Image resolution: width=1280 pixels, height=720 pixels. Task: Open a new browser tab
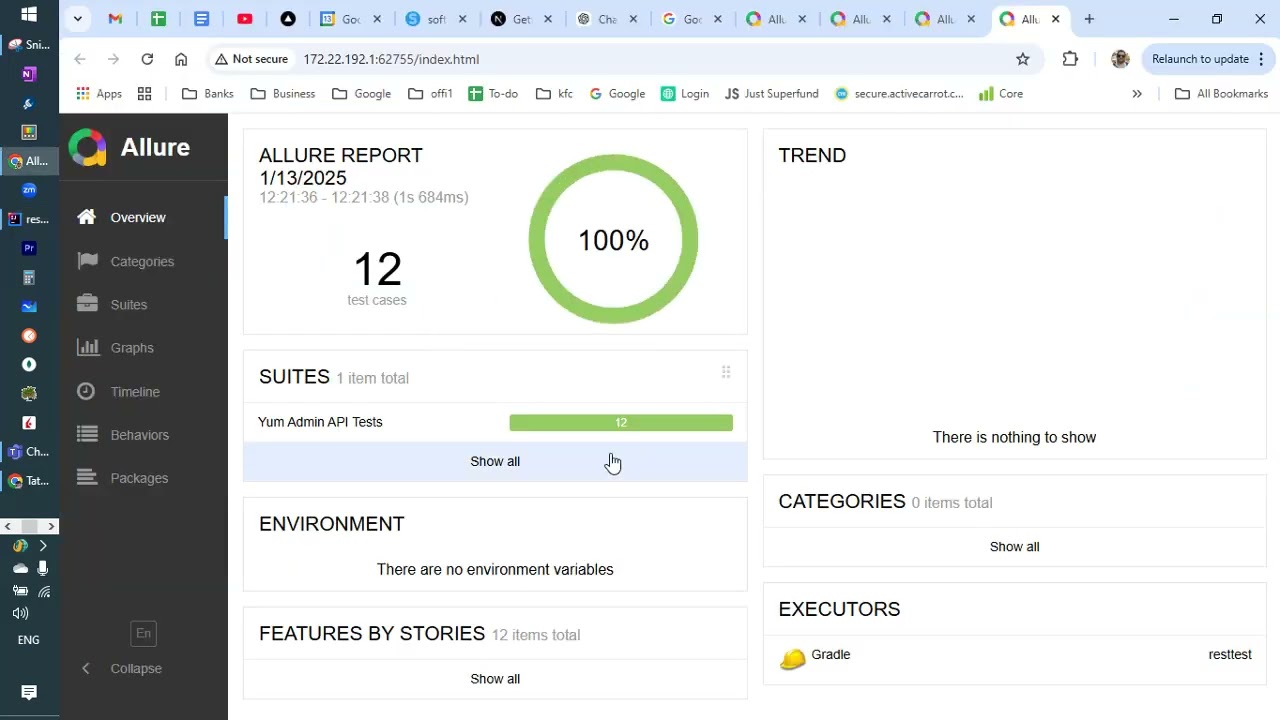point(1089,19)
